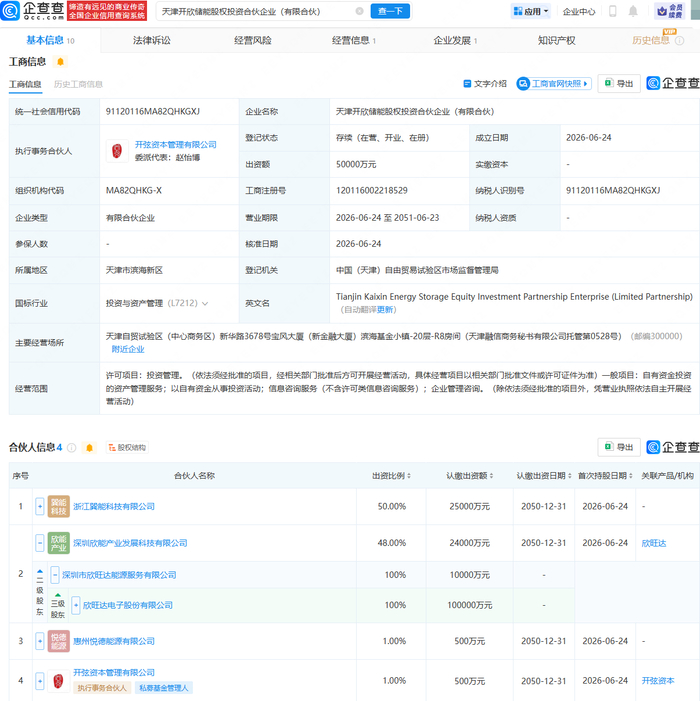
Task: Click 欣能产业 green logo tile
Action: coord(59,543)
